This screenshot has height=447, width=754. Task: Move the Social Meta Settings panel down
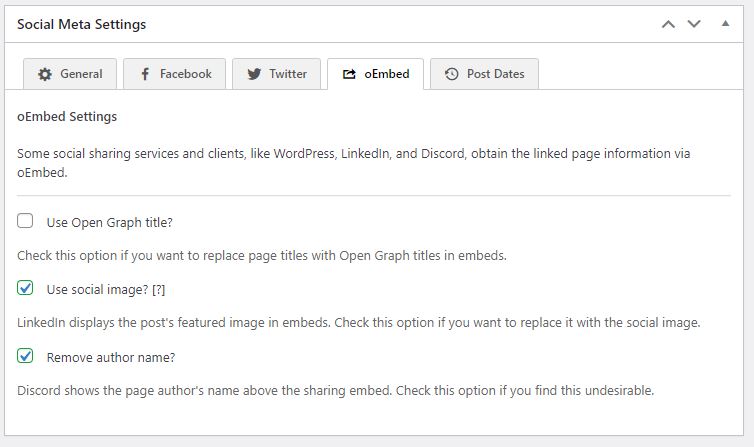[694, 24]
